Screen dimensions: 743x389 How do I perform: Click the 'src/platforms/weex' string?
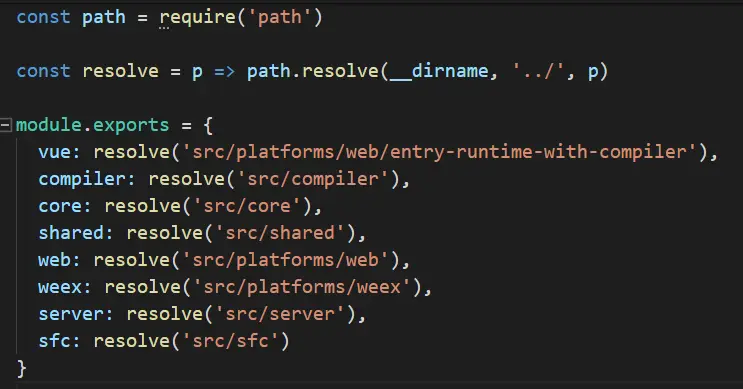[x=302, y=288]
